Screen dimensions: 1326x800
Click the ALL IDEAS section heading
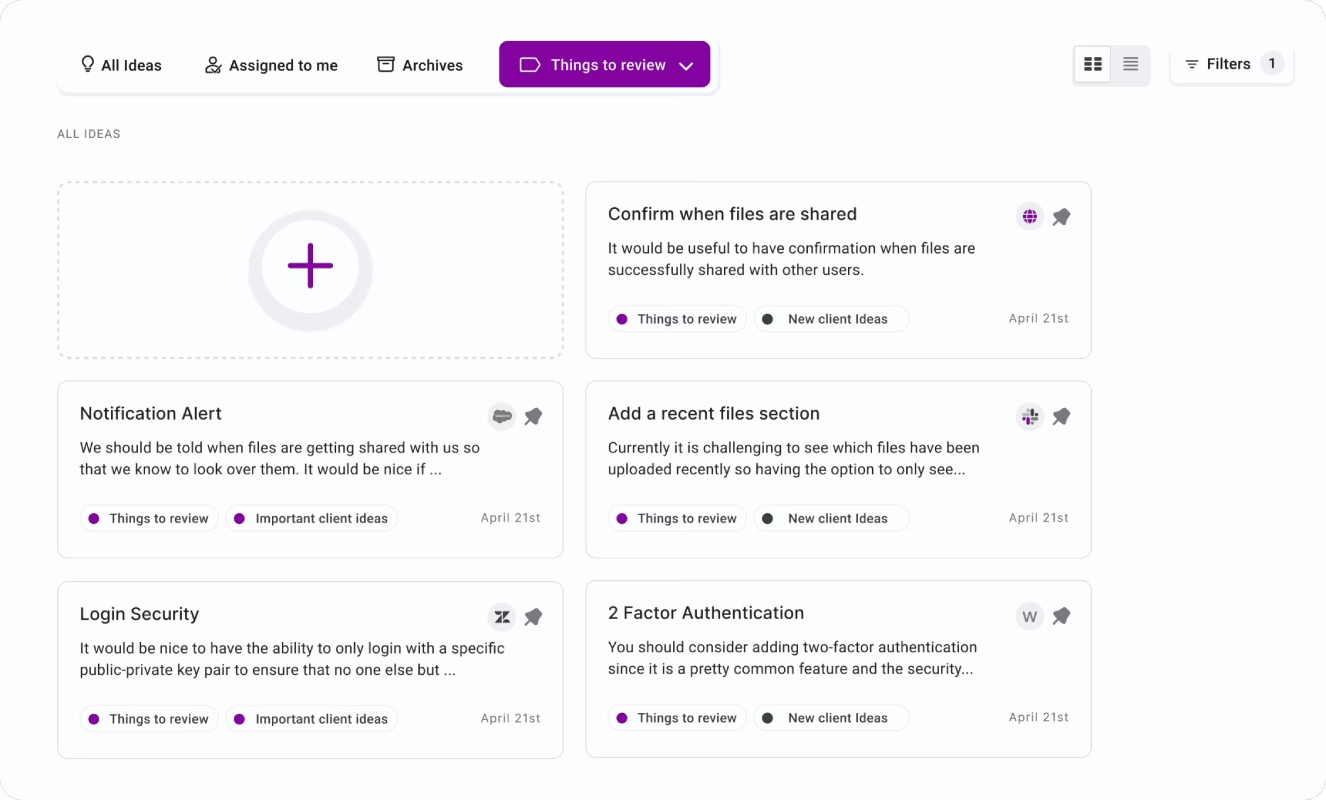[89, 134]
